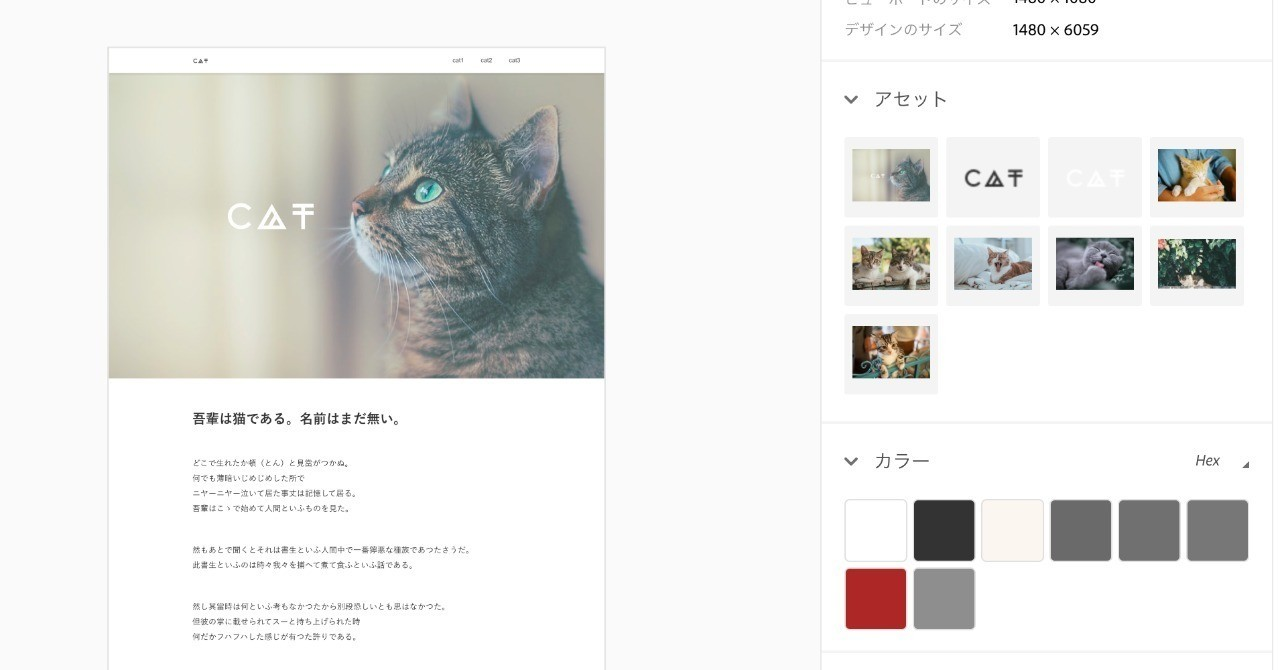Select the tabby kitten close-up asset
This screenshot has height=670, width=1280.
[x=891, y=353]
